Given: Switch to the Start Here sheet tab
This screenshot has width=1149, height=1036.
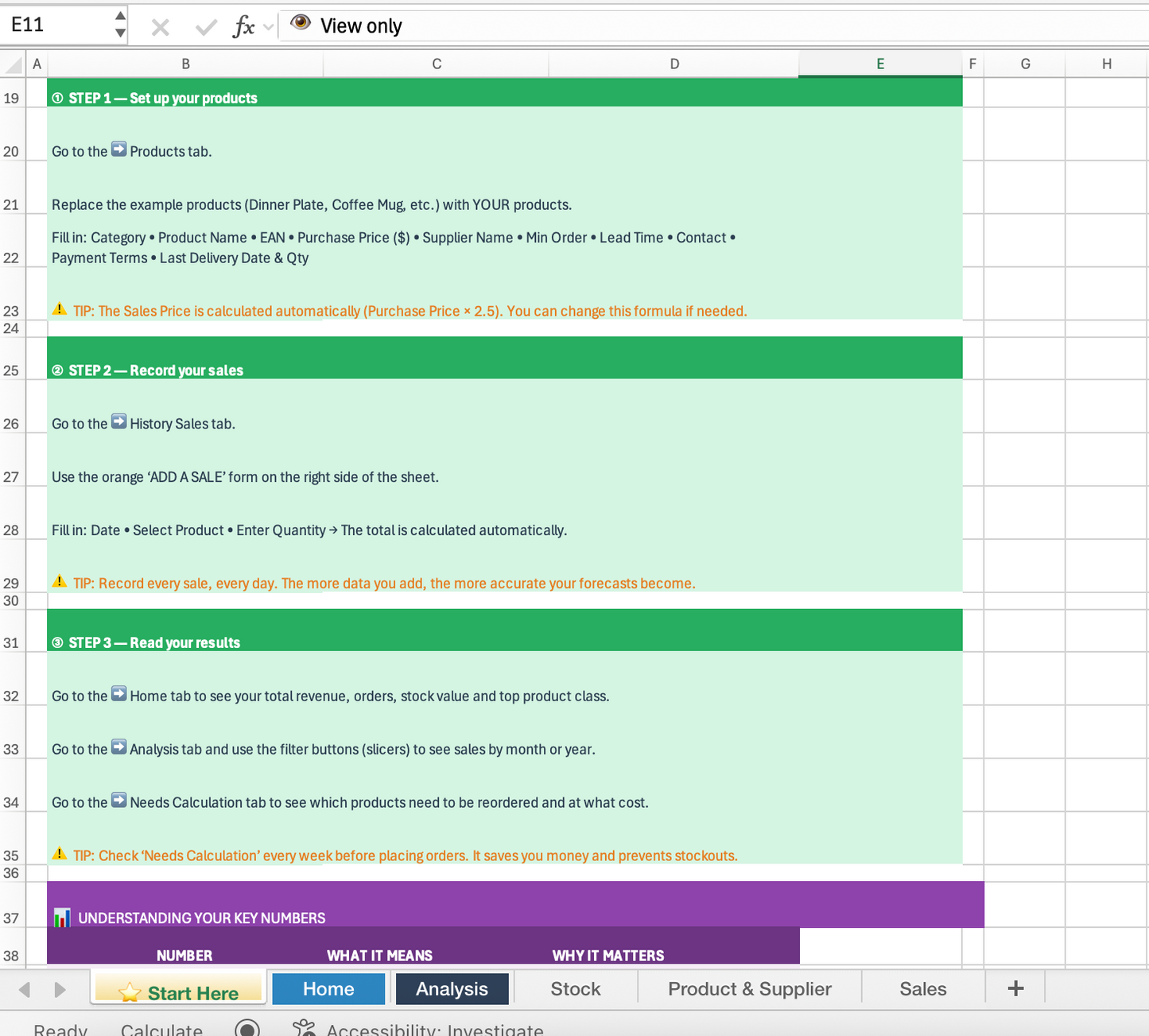Looking at the screenshot, I should (178, 988).
